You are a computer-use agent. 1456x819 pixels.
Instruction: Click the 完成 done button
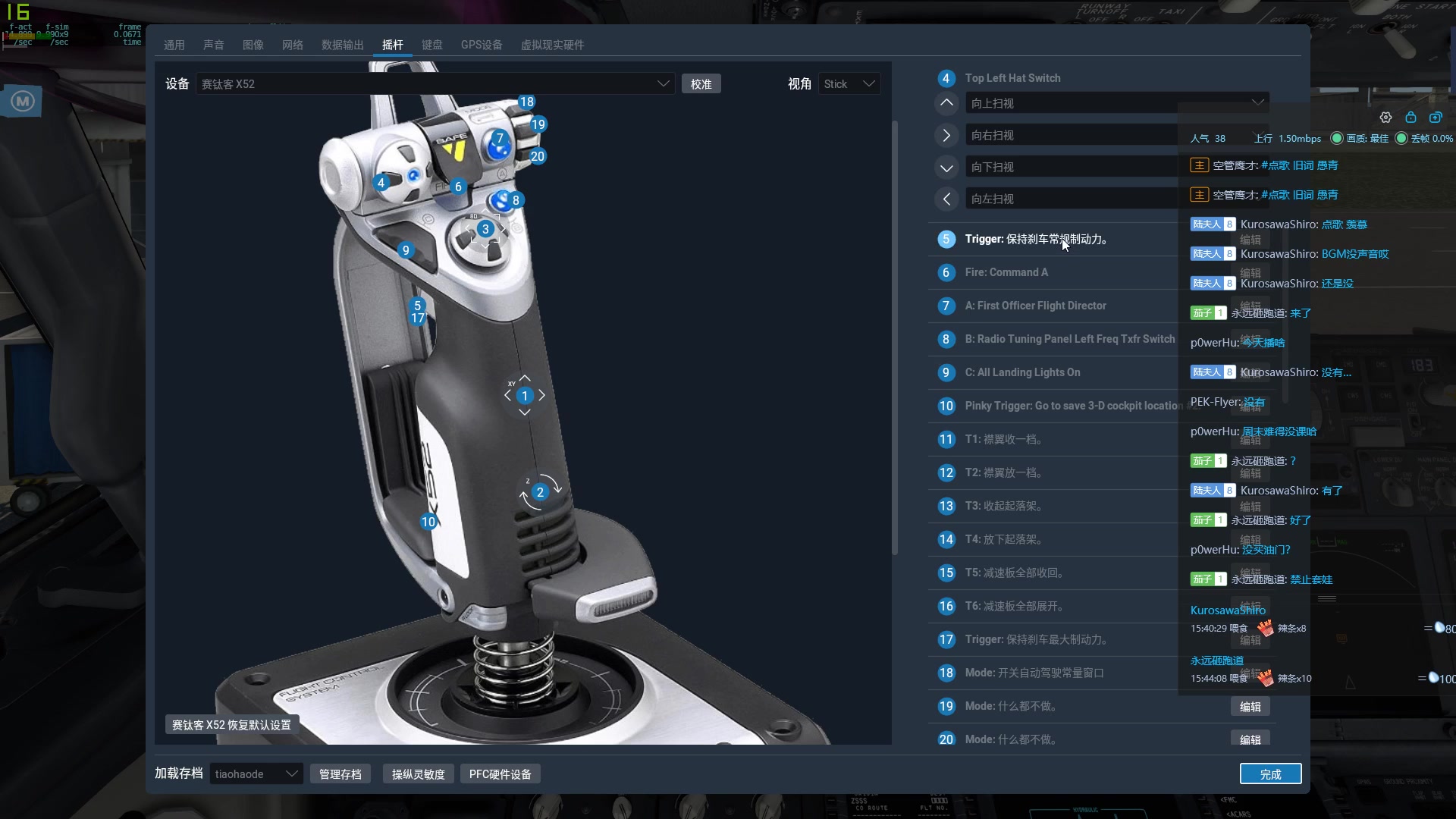(x=1270, y=774)
